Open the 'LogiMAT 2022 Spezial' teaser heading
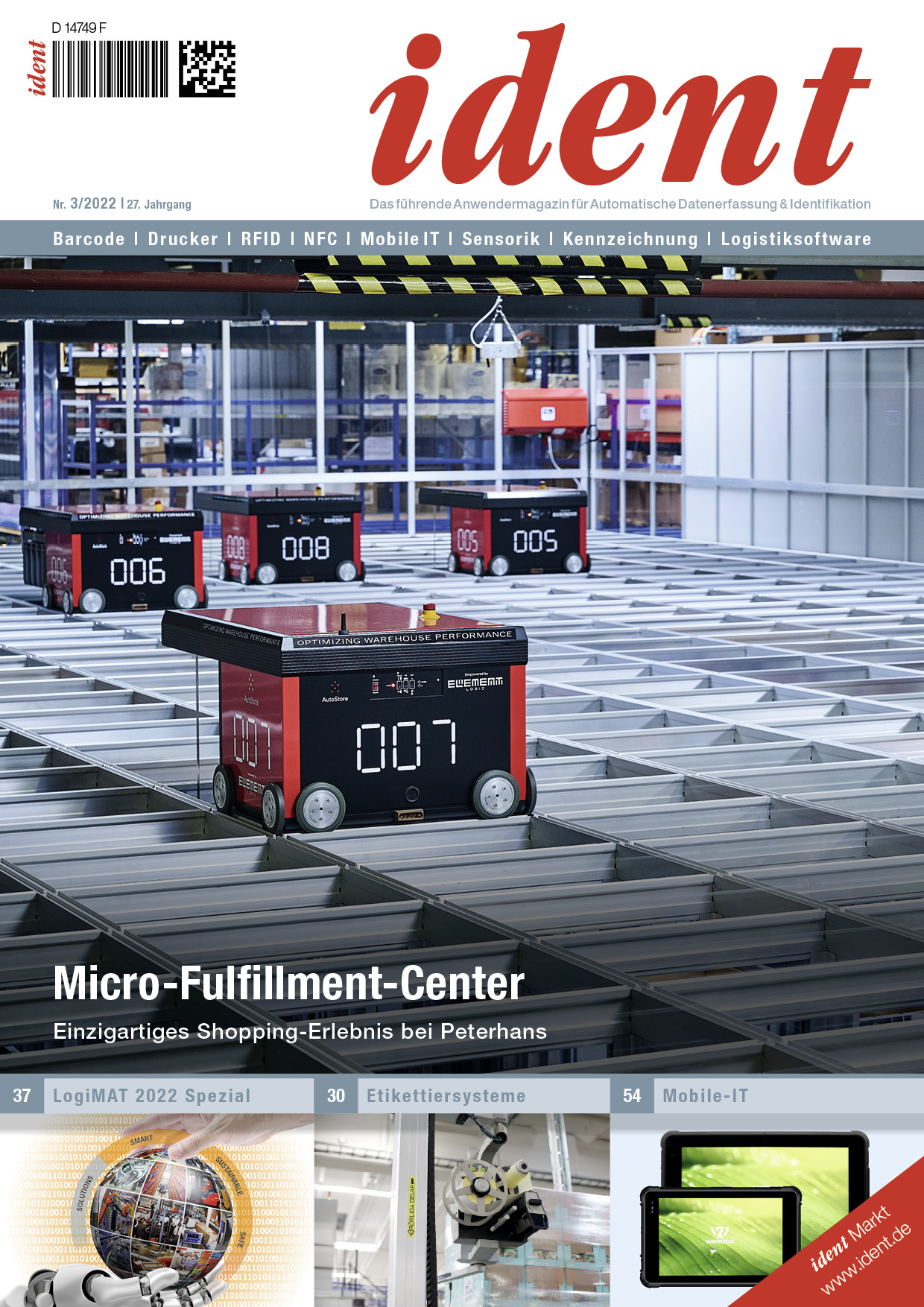924x1307 pixels. (x=152, y=1096)
